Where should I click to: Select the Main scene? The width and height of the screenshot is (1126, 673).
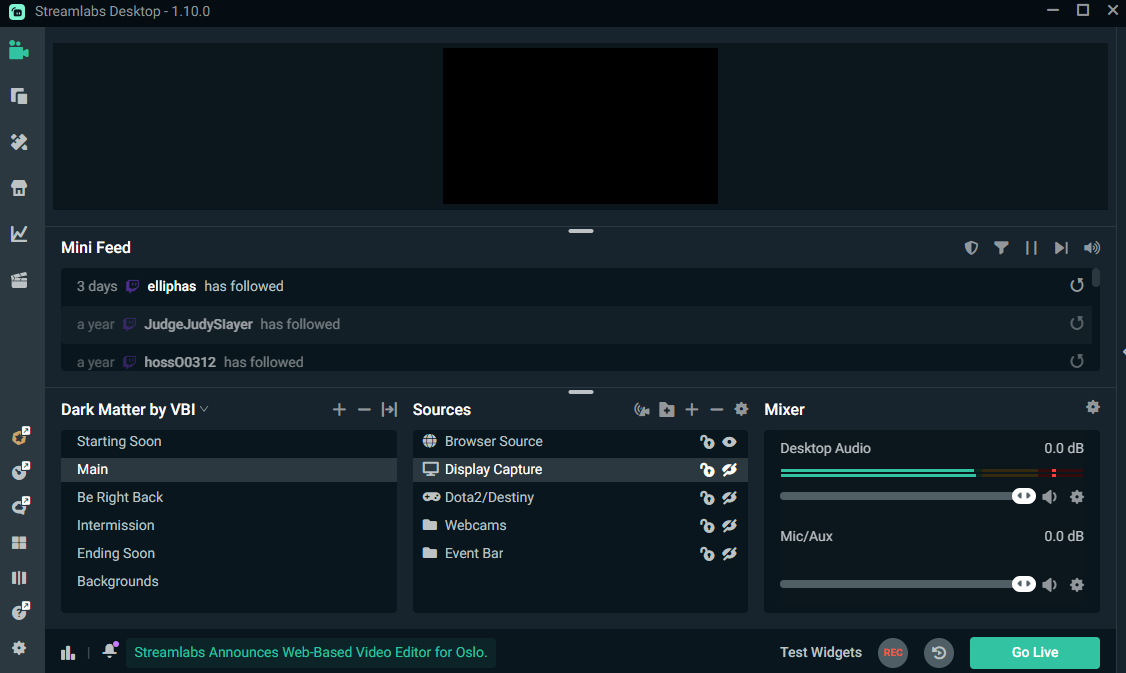pyautogui.click(x=229, y=470)
